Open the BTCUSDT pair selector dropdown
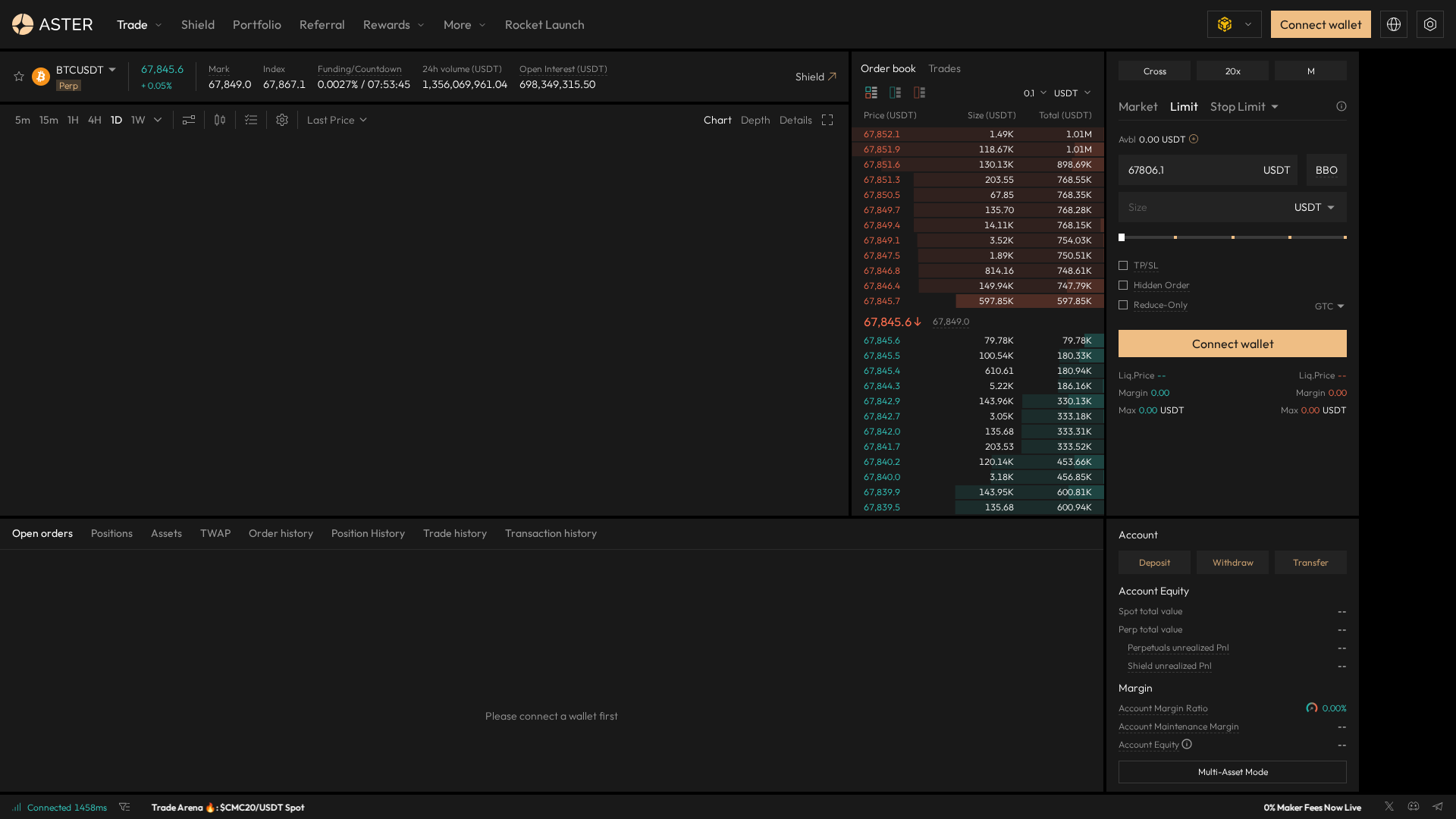1456x819 pixels. pyautogui.click(x=86, y=70)
